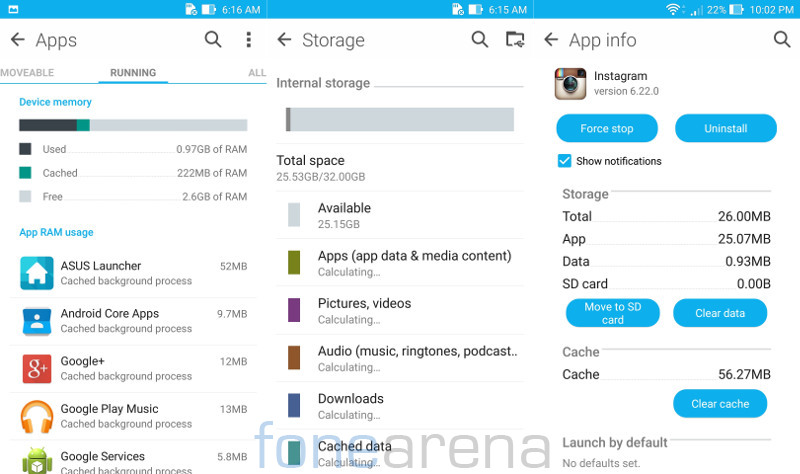Tap the purple Pictures, videos swatch
The height and width of the screenshot is (474, 800).
click(x=294, y=310)
